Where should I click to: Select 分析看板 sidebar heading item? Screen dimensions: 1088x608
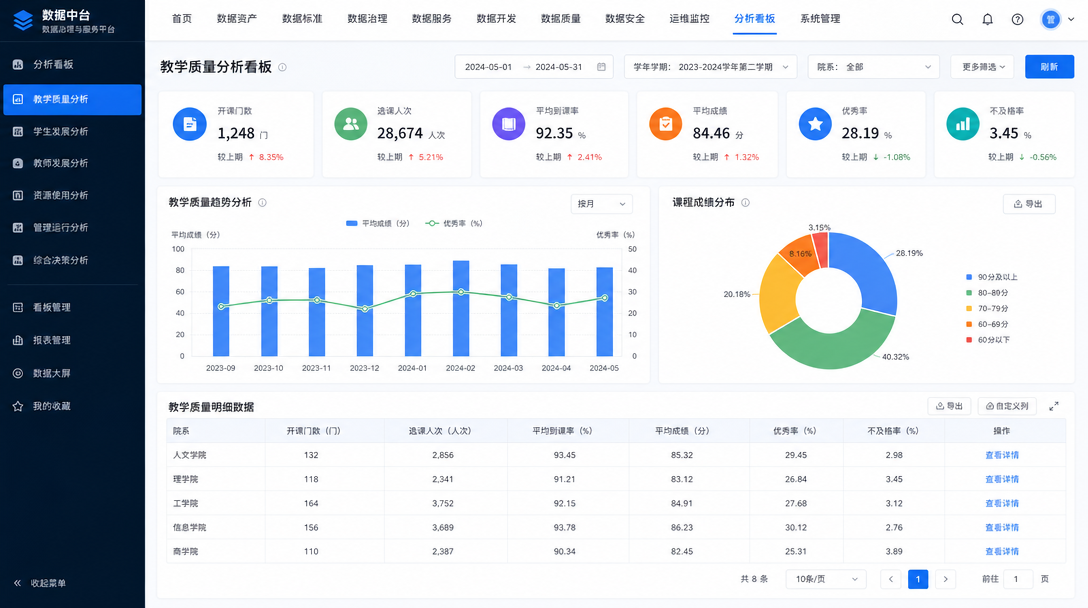coord(72,65)
